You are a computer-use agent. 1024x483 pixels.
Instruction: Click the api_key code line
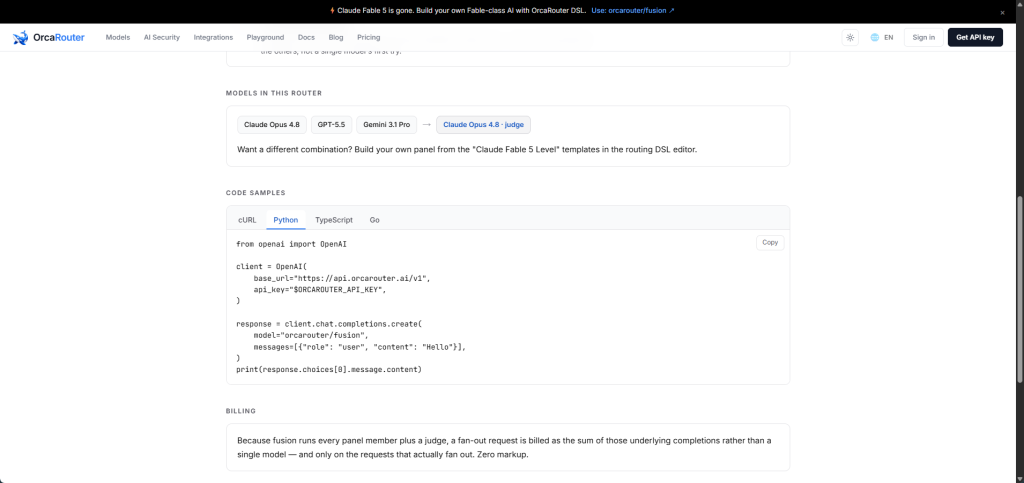[320, 289]
